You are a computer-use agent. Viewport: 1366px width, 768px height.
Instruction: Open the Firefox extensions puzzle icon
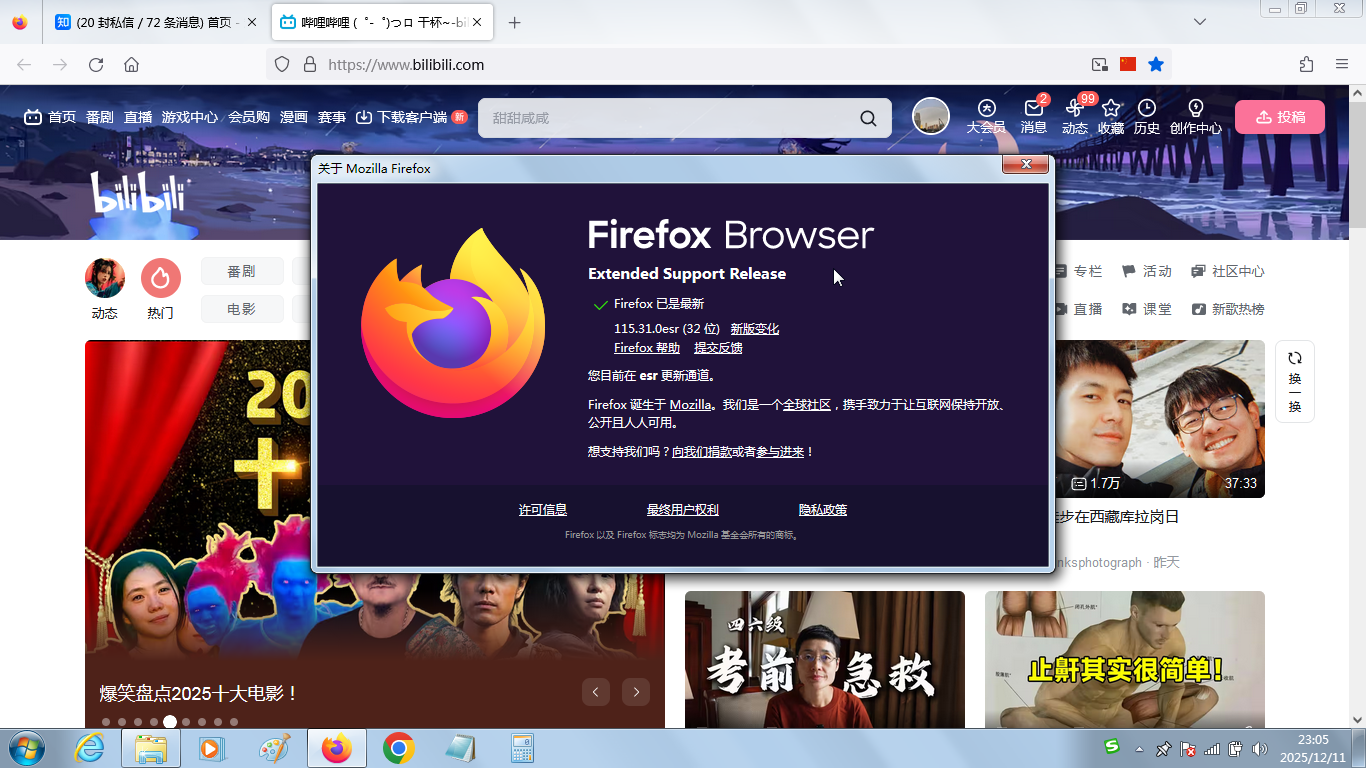tap(1306, 64)
